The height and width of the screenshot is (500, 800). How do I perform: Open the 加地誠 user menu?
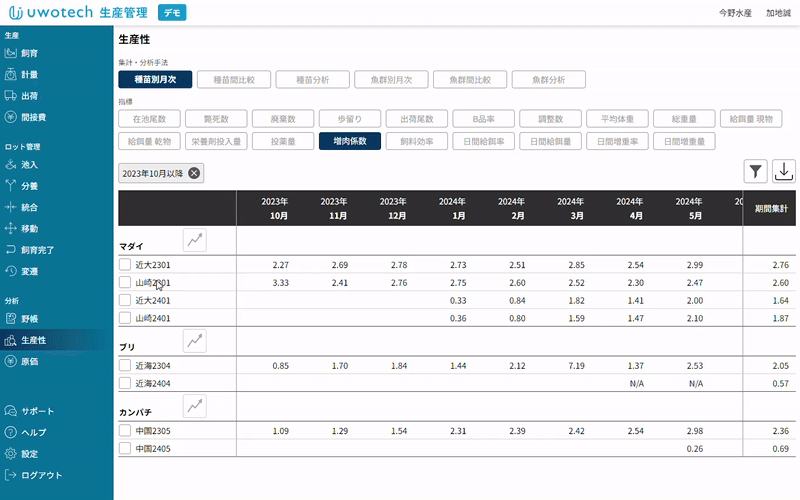[778, 13]
